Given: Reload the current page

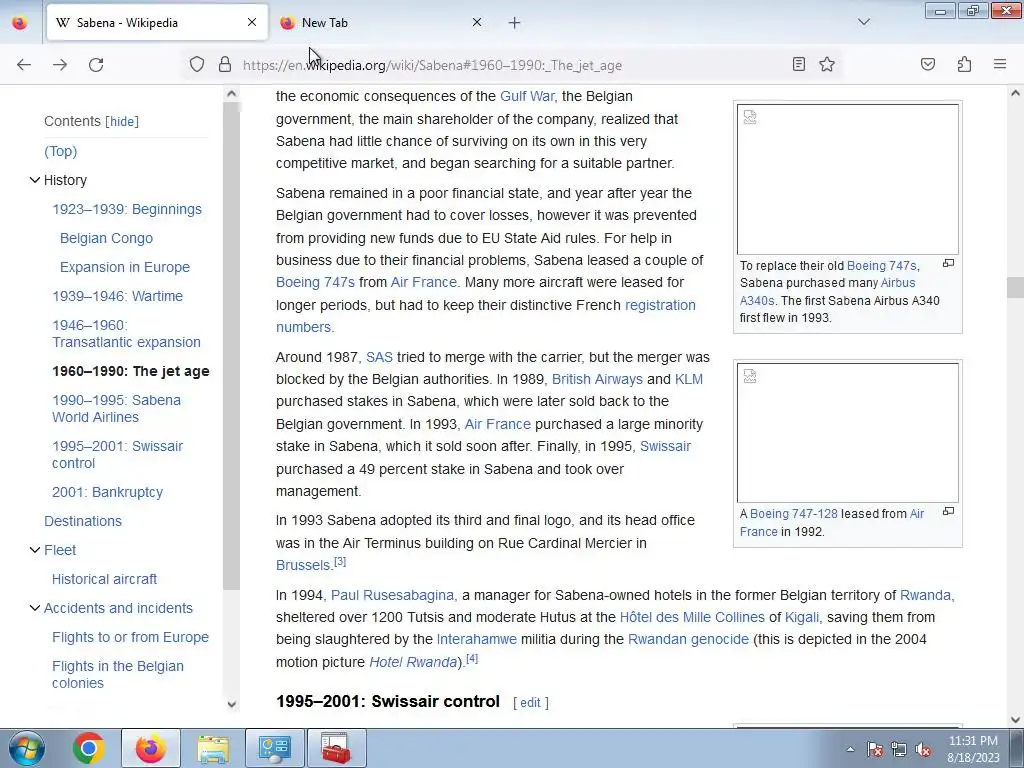Looking at the screenshot, I should click(96, 65).
